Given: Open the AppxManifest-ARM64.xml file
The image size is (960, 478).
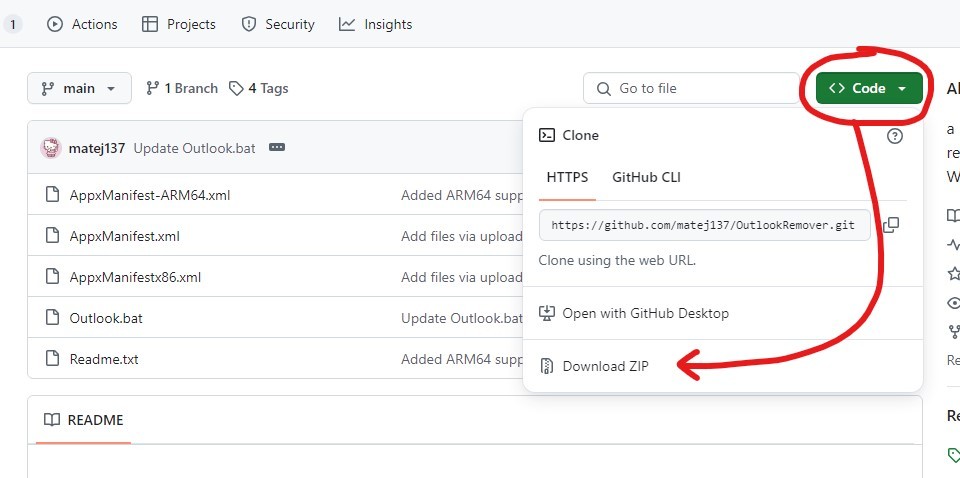Looking at the screenshot, I should 150,195.
